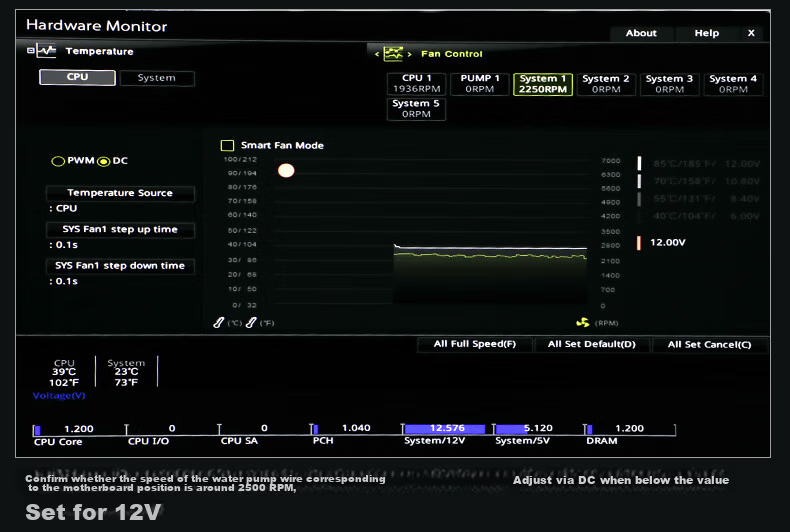Screen dimensions: 790x532
Task: Collapse Temperature section with small box icon
Action: tap(31, 50)
